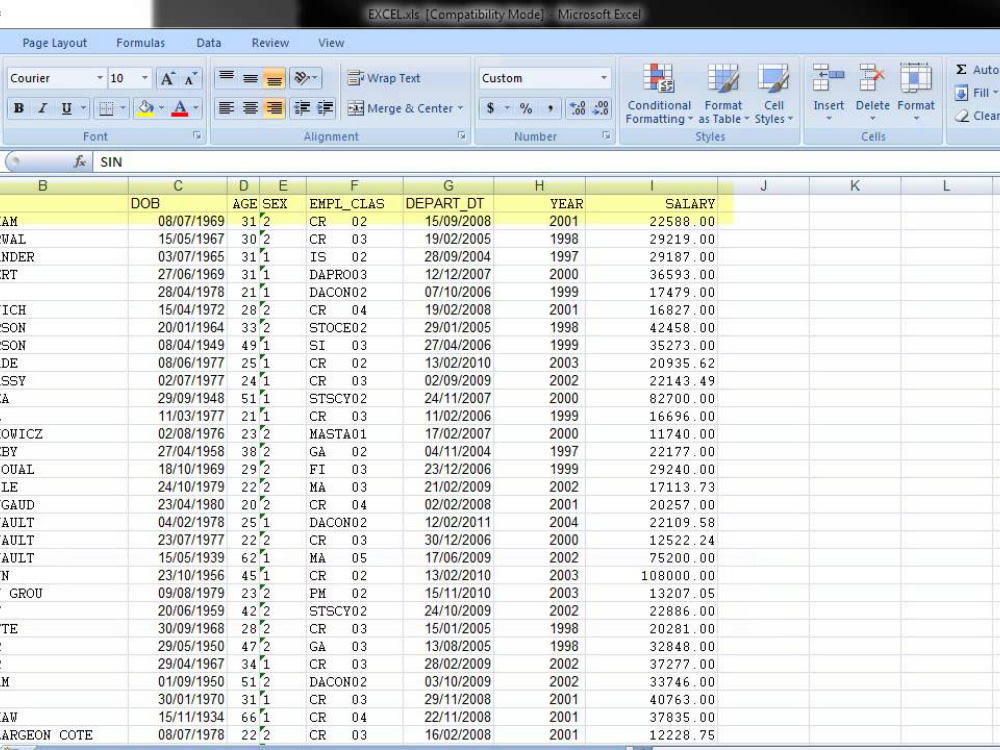The height and width of the screenshot is (750, 1000).
Task: Open the Custom number format dropdown
Action: click(x=603, y=78)
